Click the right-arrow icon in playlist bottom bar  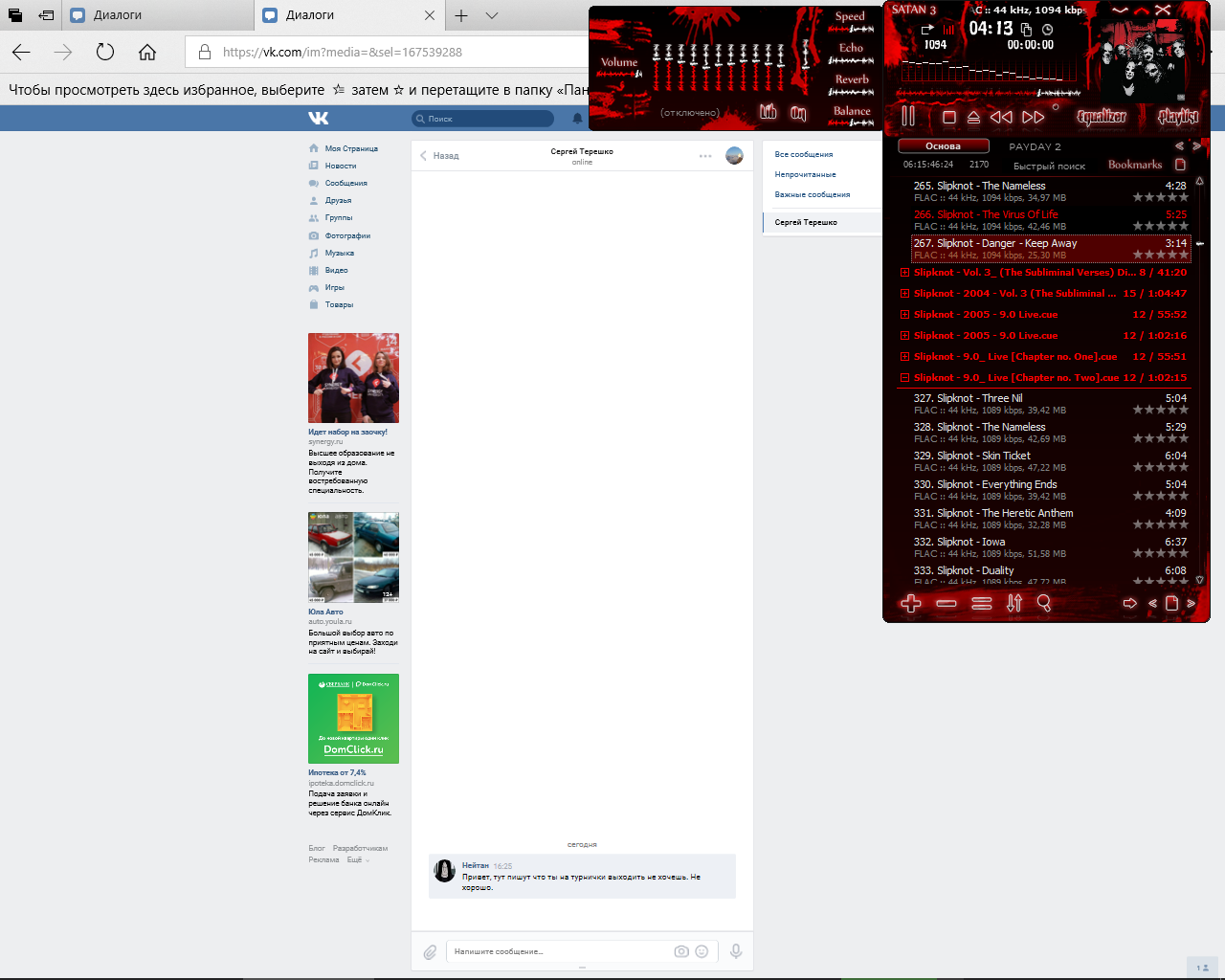(1130, 604)
